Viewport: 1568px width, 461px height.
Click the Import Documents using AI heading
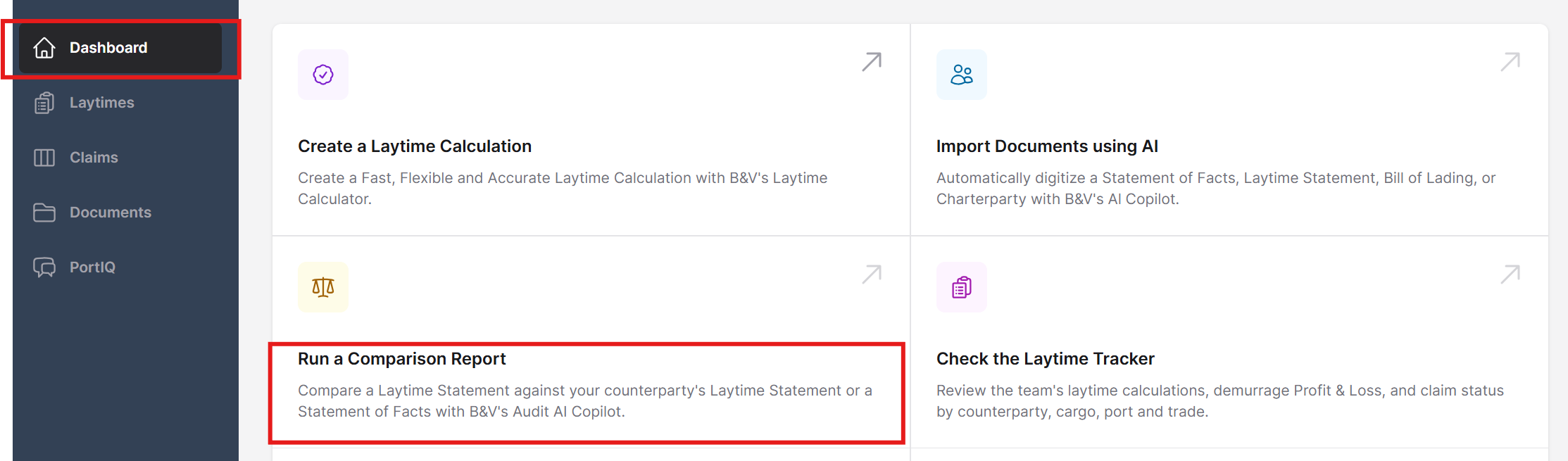point(1047,146)
